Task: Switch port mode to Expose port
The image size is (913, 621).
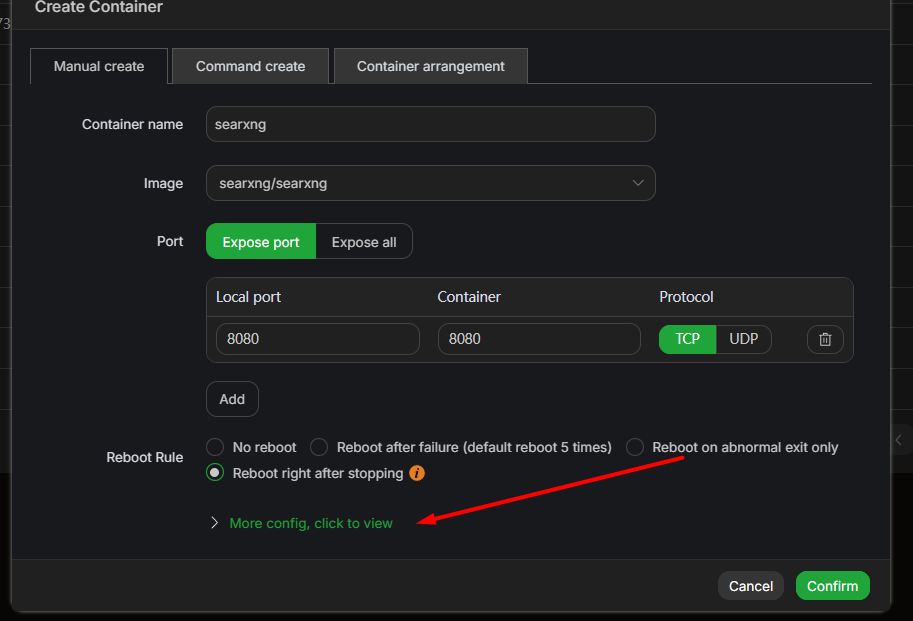Action: pos(261,242)
